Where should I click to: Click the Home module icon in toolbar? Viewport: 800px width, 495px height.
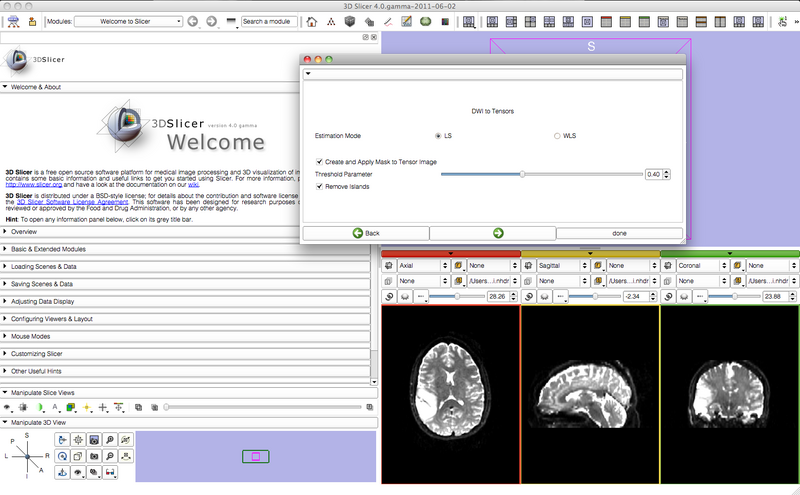pyautogui.click(x=311, y=21)
